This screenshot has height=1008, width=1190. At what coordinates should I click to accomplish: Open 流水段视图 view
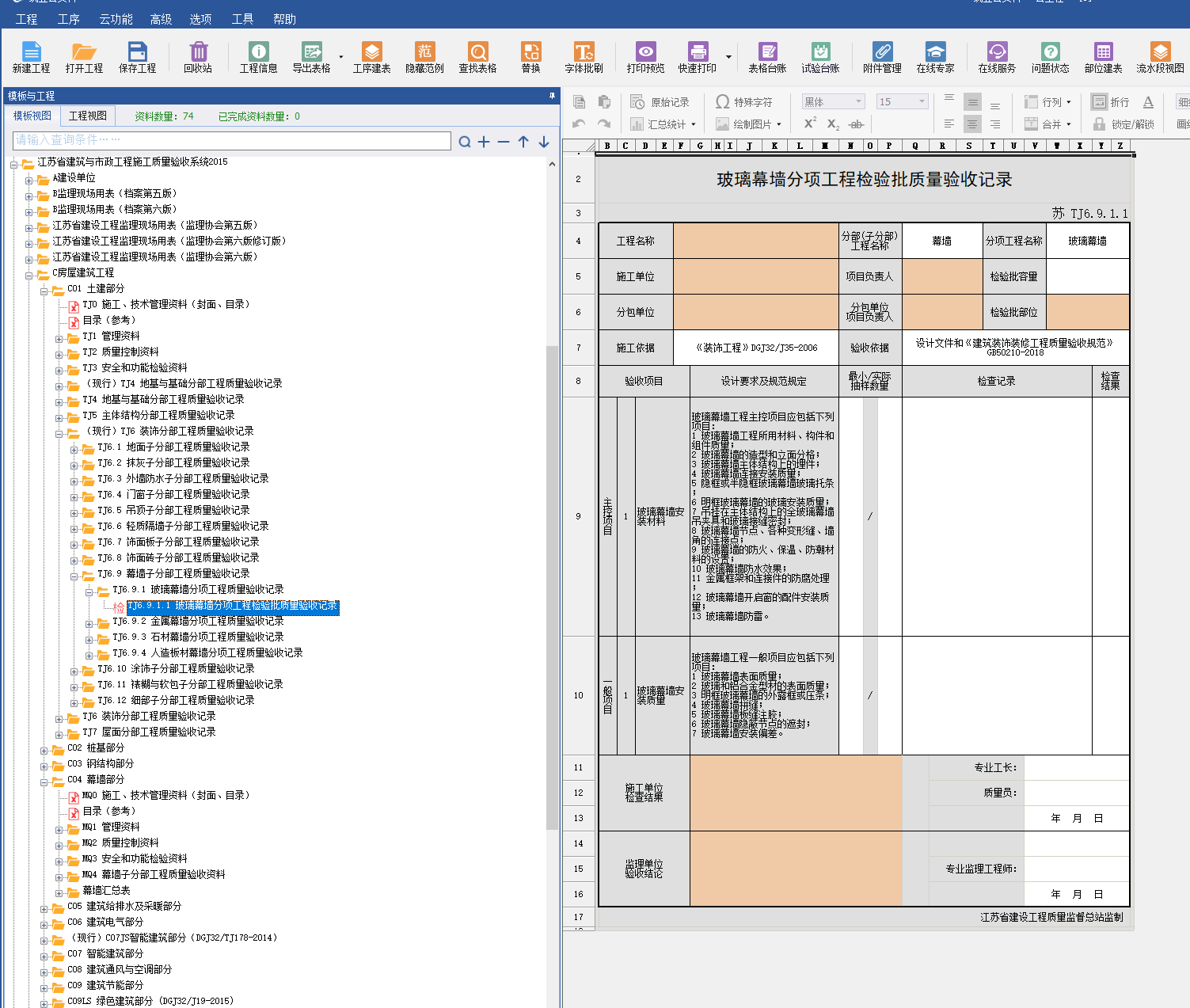pyautogui.click(x=1160, y=57)
